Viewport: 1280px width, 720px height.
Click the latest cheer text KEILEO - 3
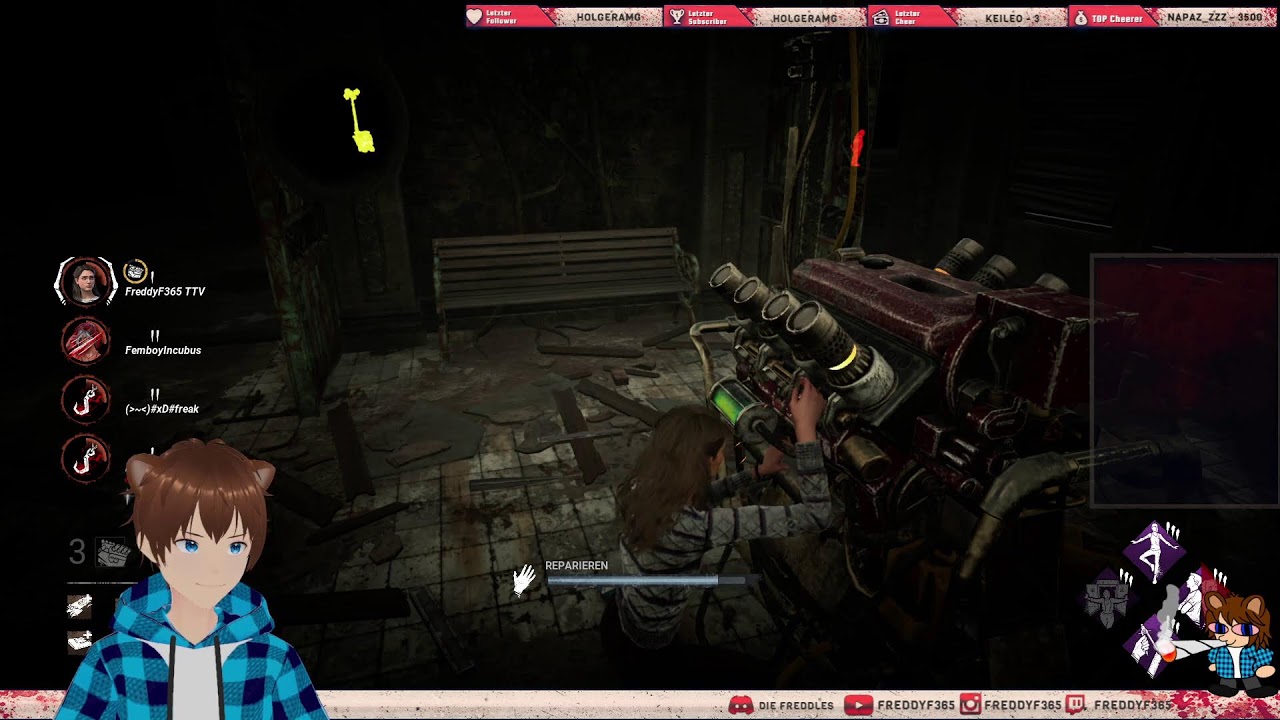(x=1012, y=18)
